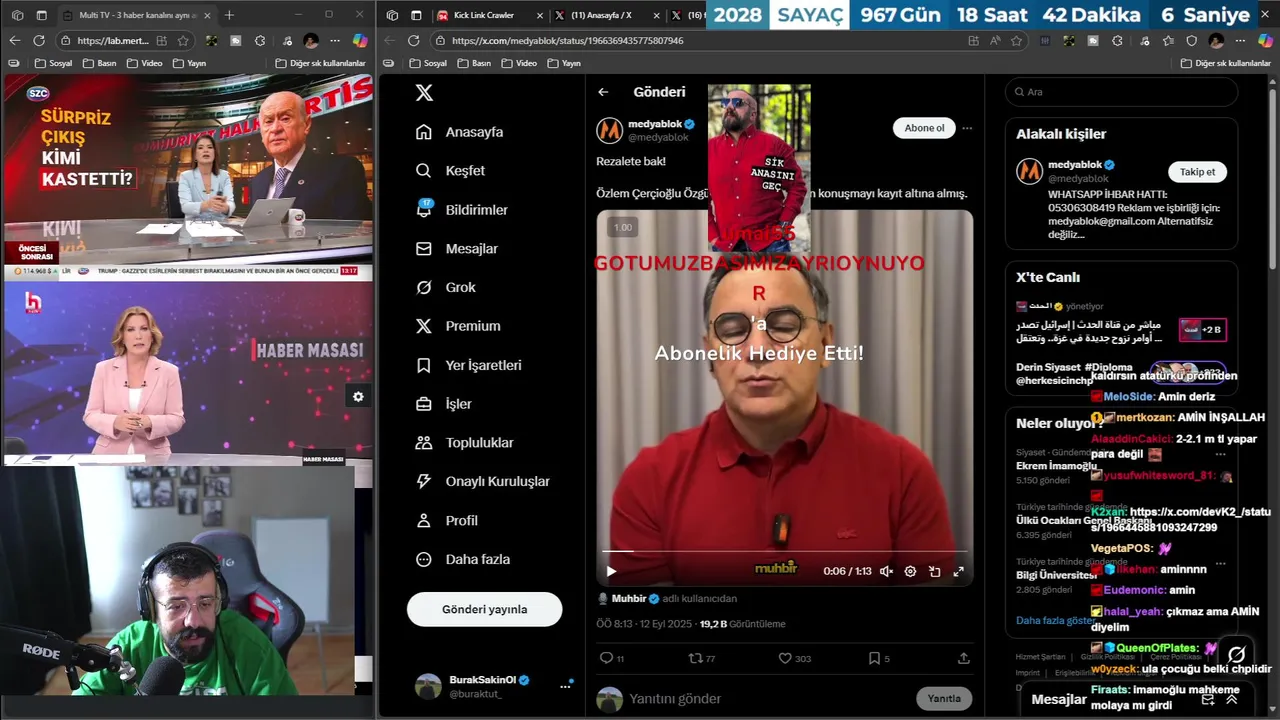This screenshot has width=1280, height=720.
Task: Open video settings gear
Action: click(910, 572)
